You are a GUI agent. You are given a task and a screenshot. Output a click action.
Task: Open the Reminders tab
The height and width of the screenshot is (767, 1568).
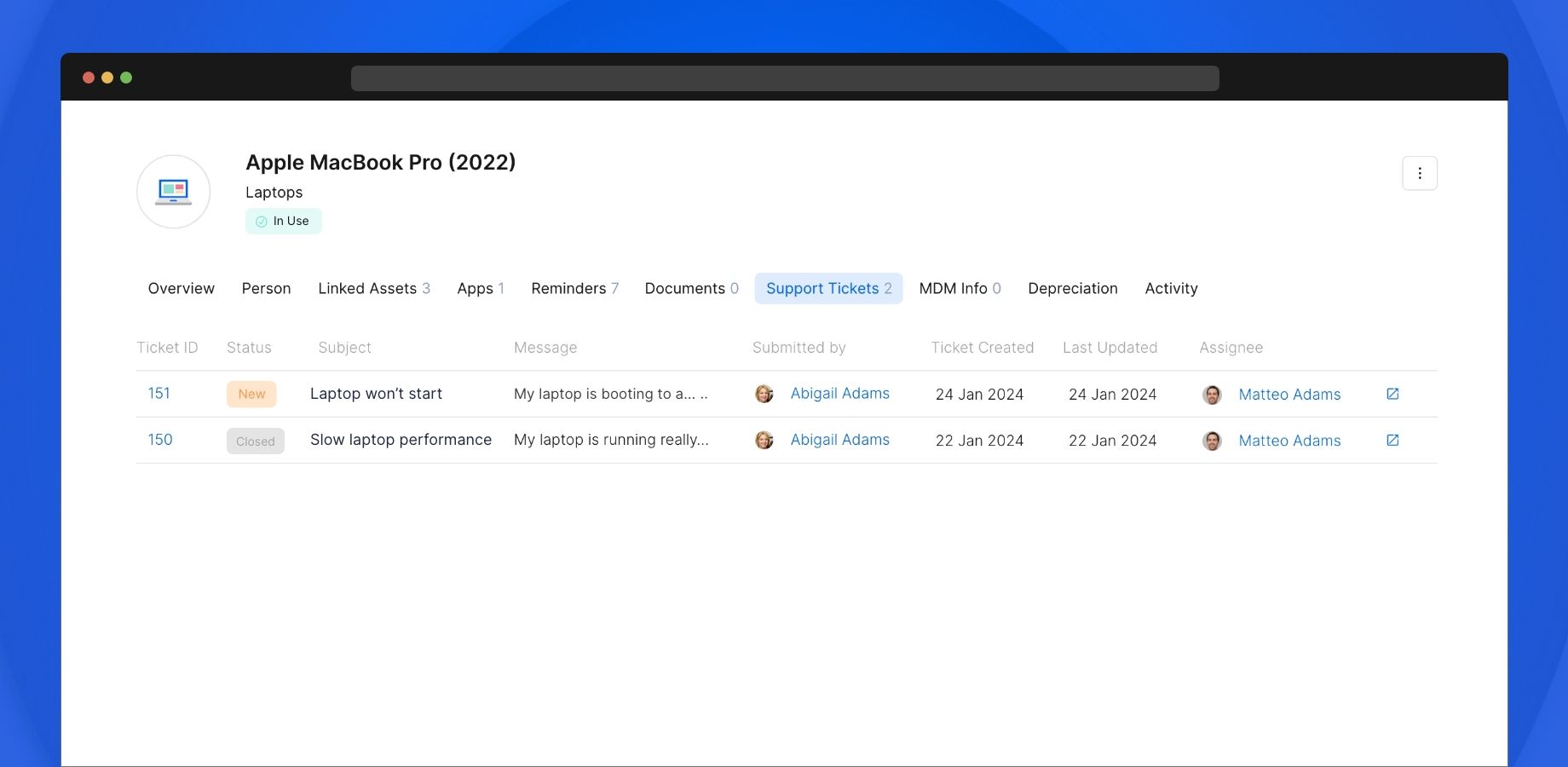[574, 288]
